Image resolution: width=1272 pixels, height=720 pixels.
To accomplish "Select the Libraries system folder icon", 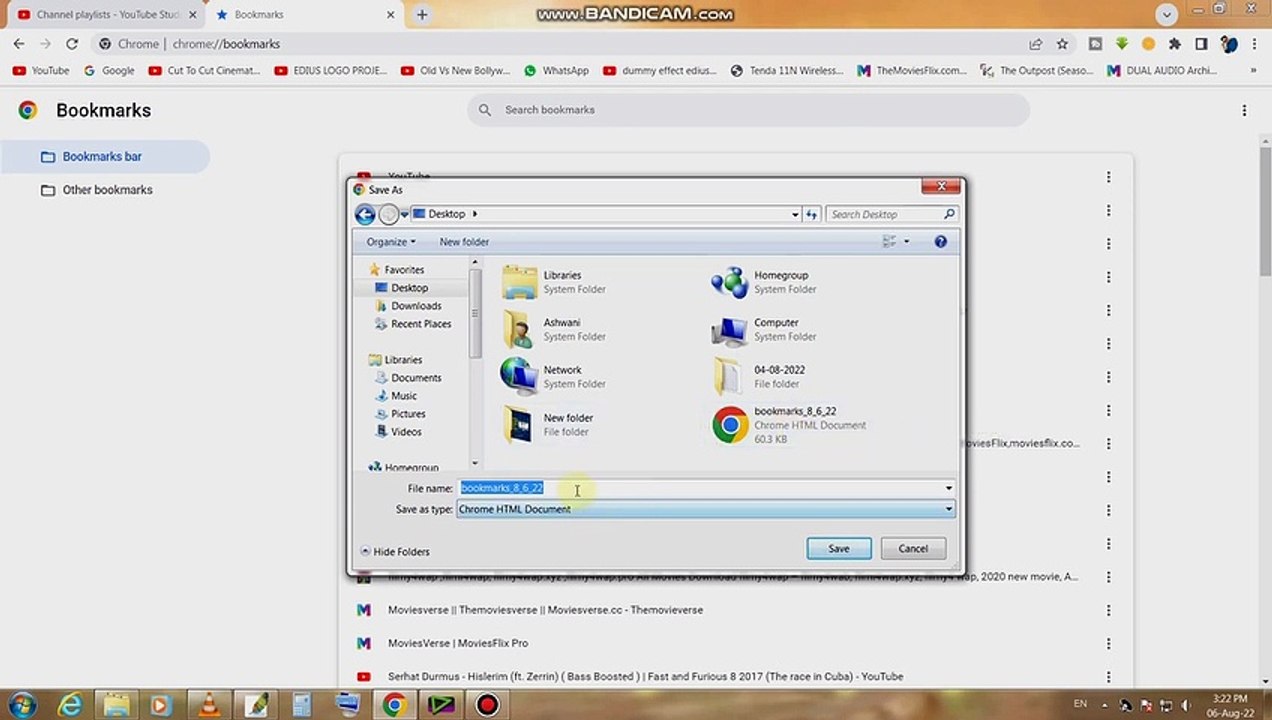I will pos(520,282).
